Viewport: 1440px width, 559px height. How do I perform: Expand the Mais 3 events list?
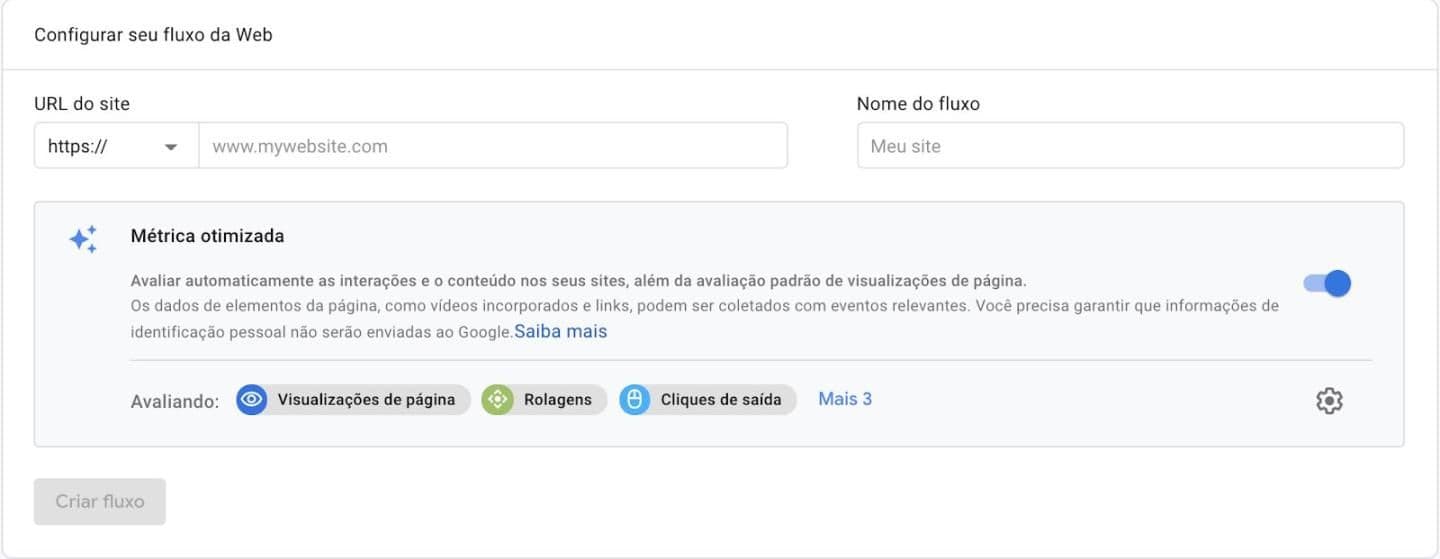coord(845,399)
